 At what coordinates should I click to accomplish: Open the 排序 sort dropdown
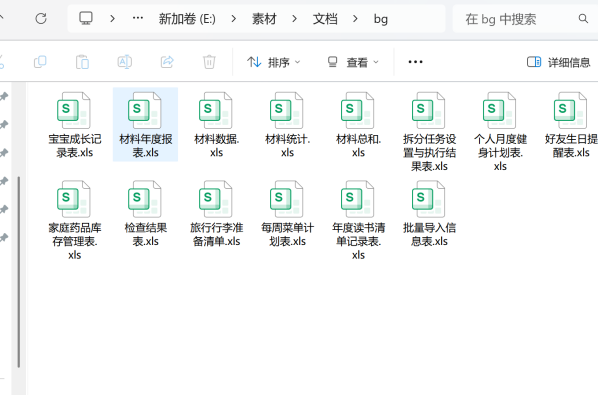click(274, 62)
